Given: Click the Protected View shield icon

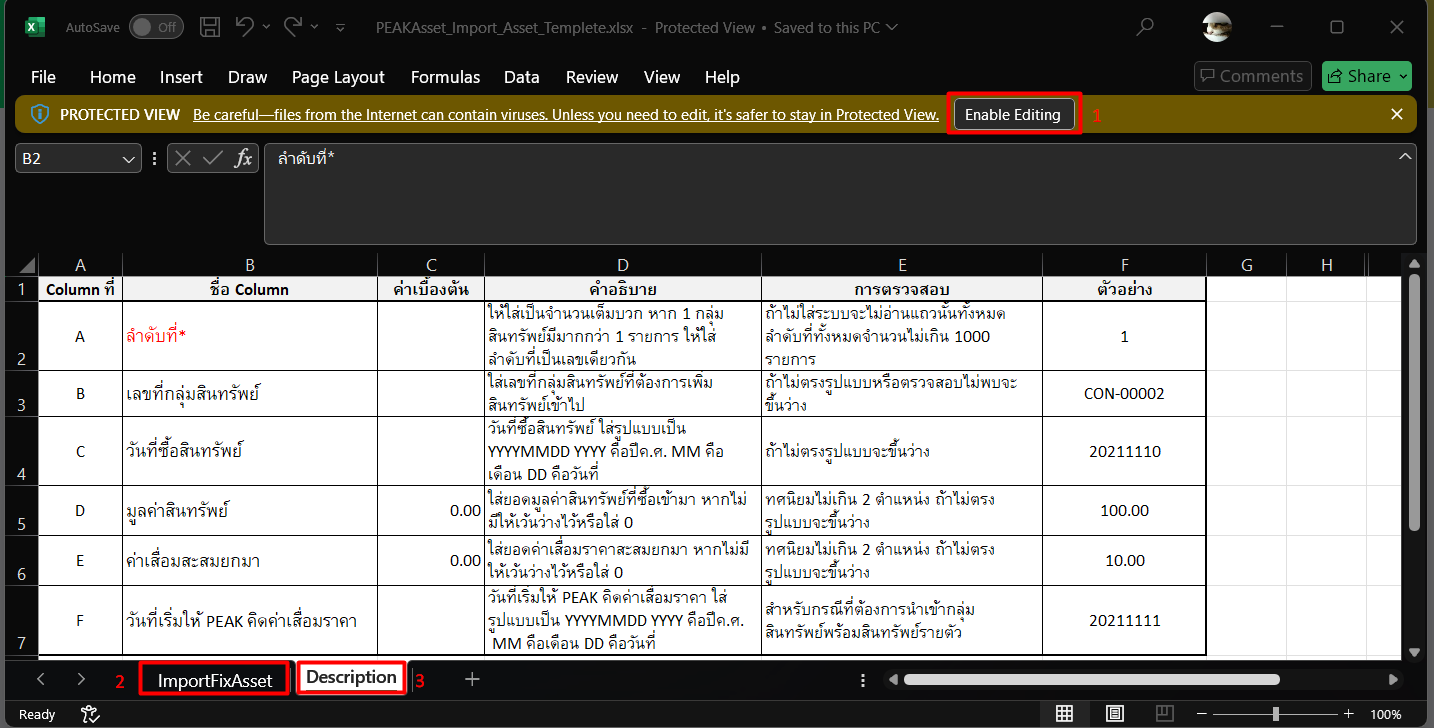Looking at the screenshot, I should click(x=40, y=114).
